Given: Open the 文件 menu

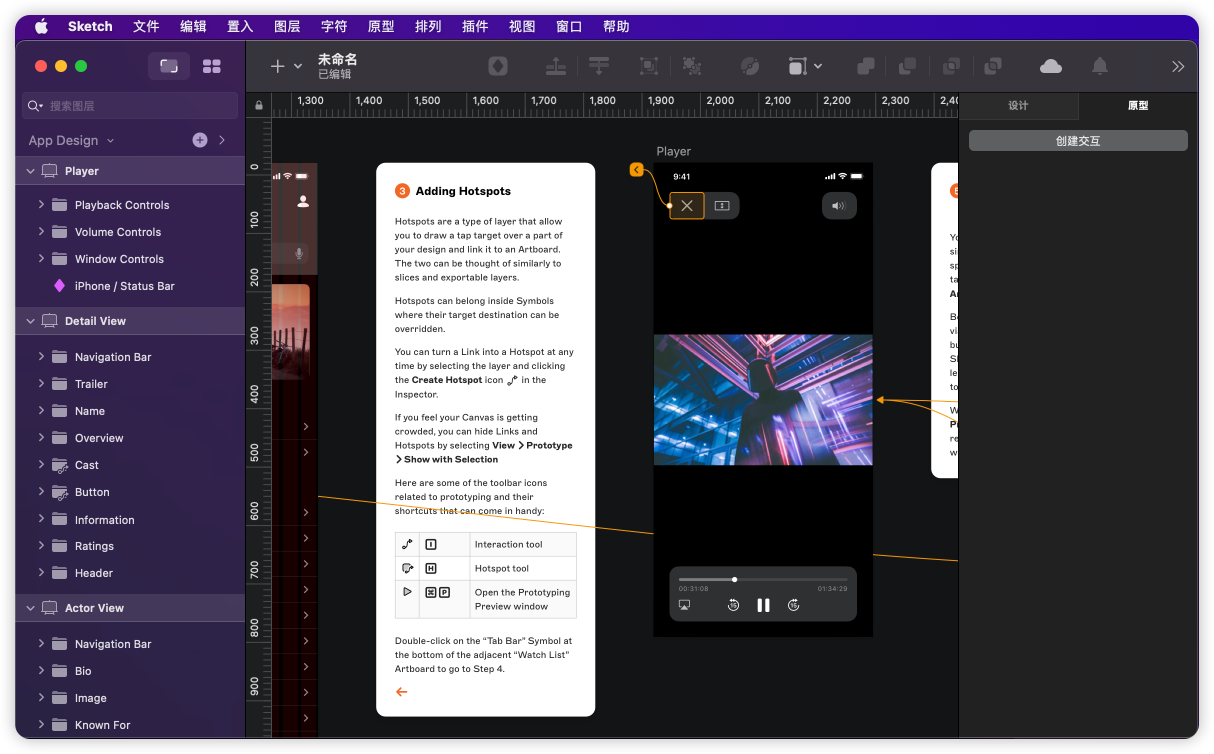Looking at the screenshot, I should click(x=146, y=27).
